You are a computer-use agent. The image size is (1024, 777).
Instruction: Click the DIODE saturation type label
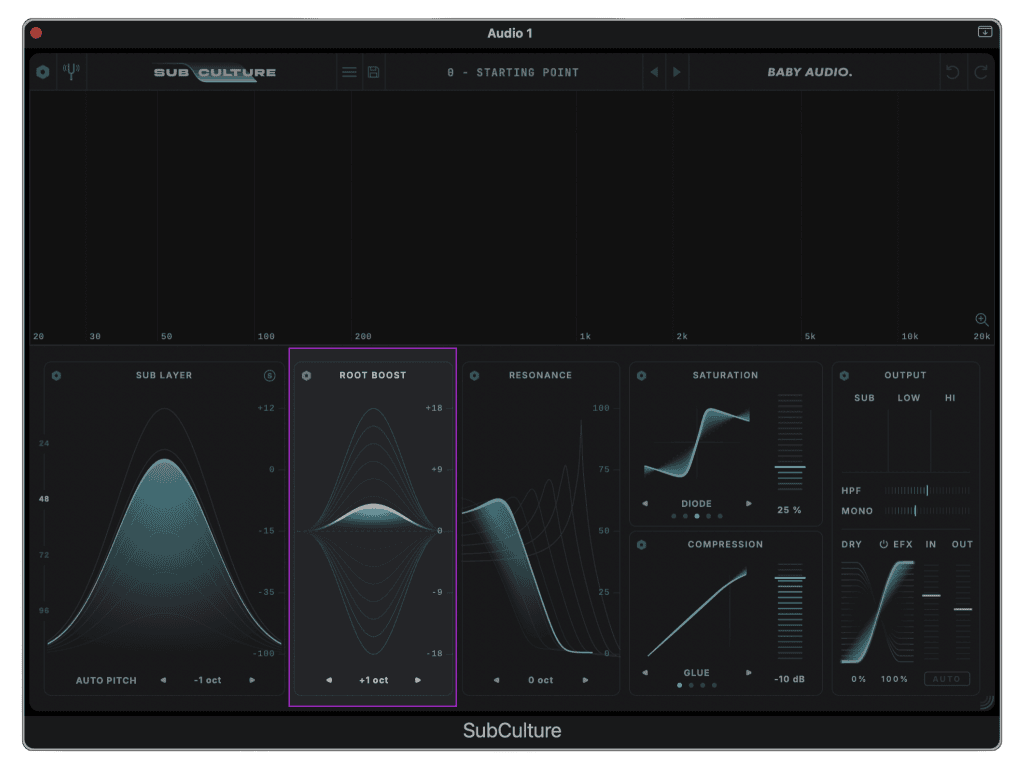(697, 503)
